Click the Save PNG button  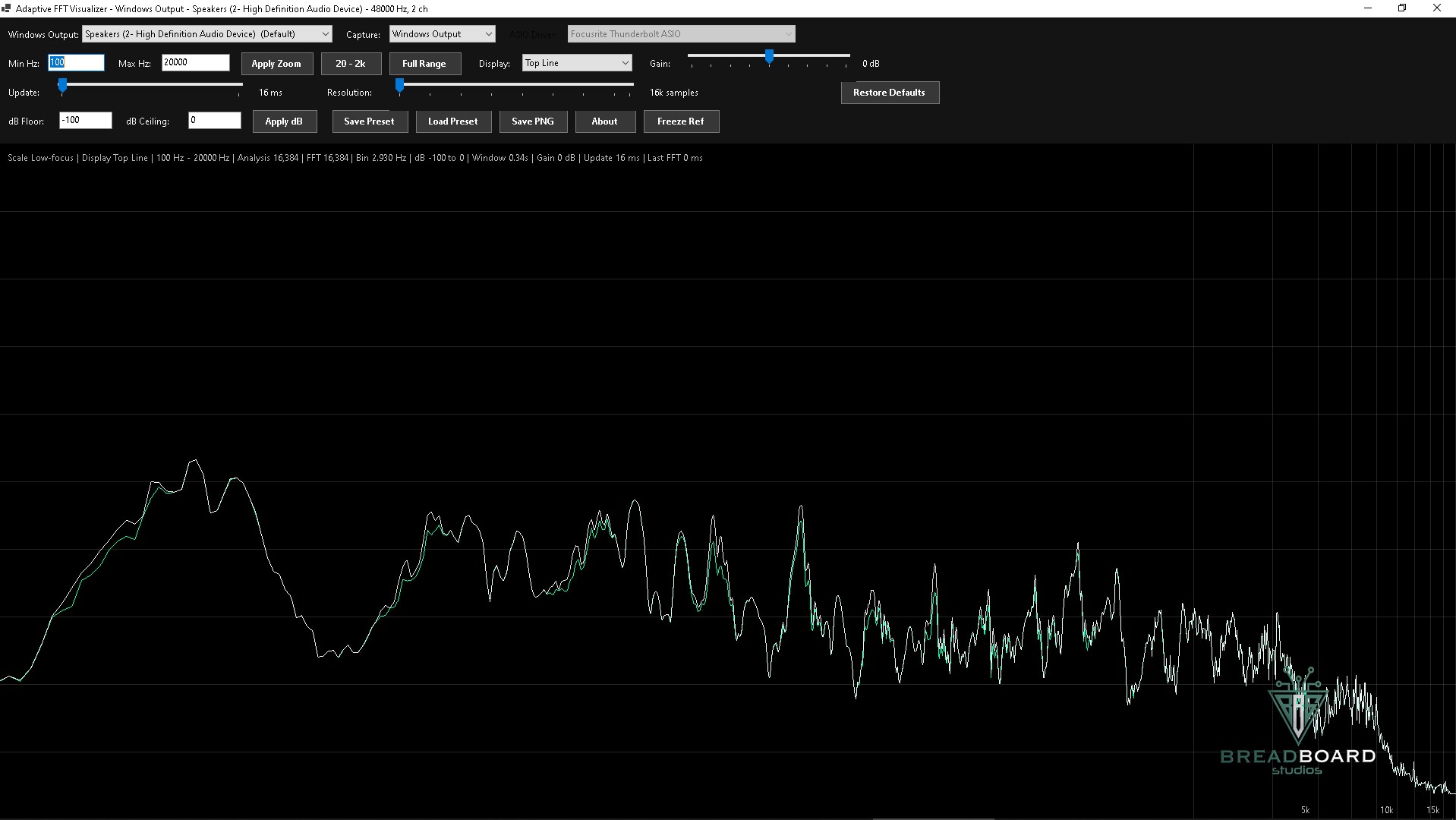click(533, 121)
